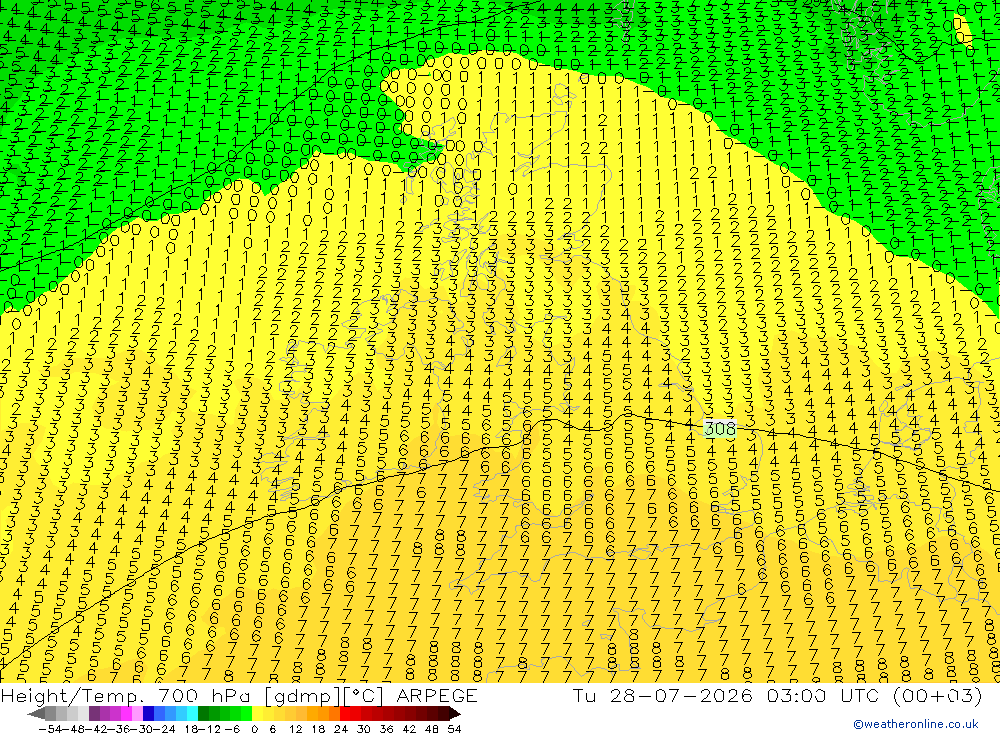Click the '(00+03)' forecast run label
The image size is (1000, 733).
click(938, 695)
